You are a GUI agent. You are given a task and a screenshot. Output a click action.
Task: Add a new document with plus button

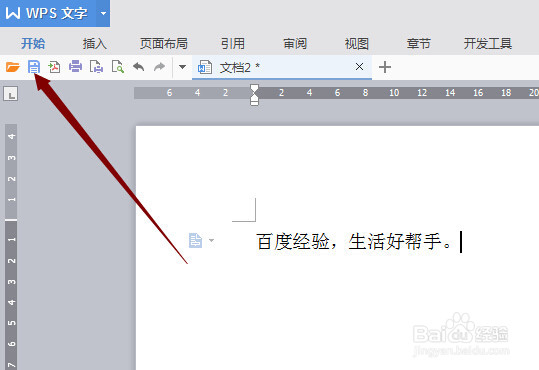point(385,67)
